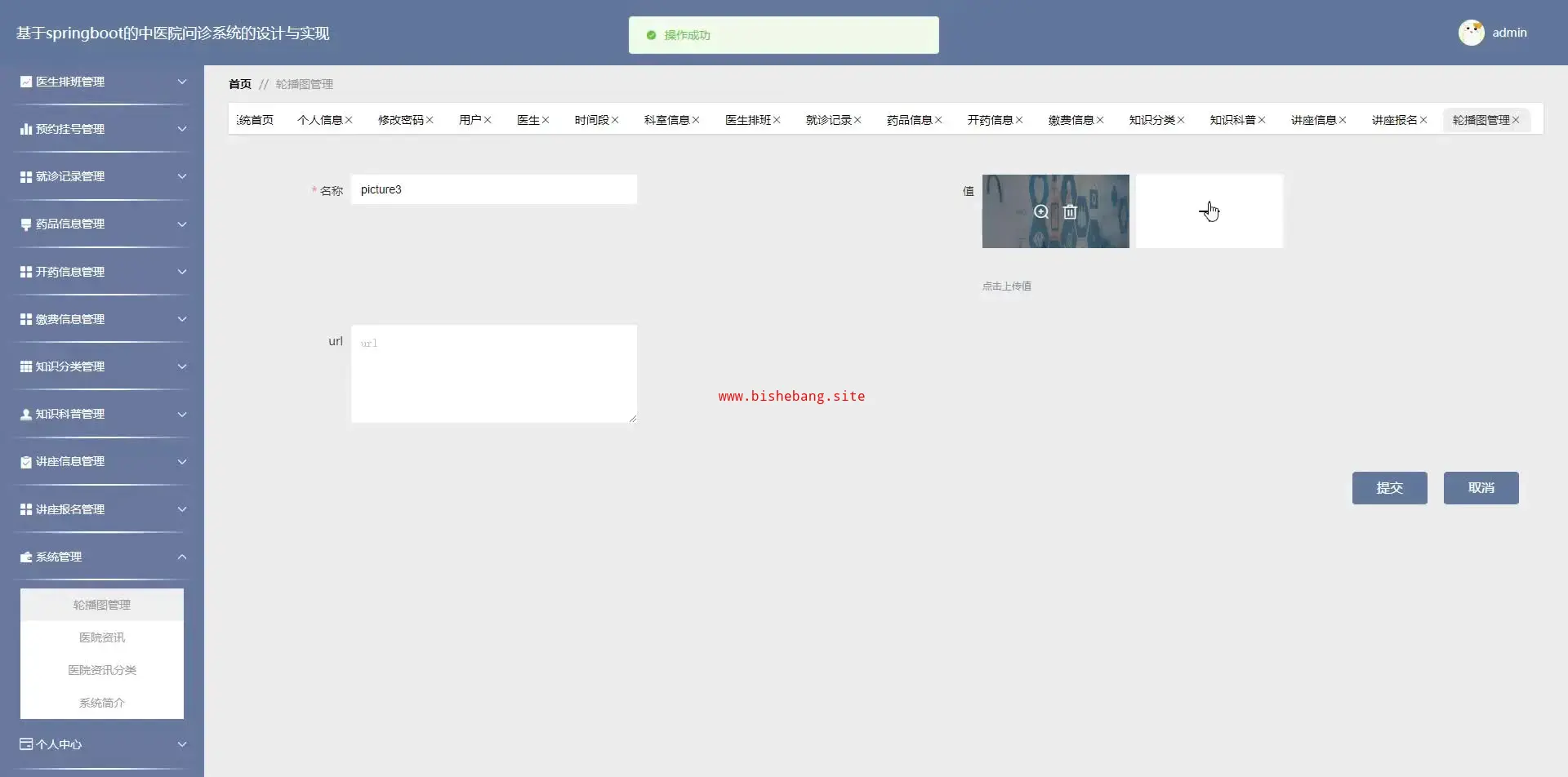Close the 医生排班 tab
1568x777 pixels.
[777, 120]
